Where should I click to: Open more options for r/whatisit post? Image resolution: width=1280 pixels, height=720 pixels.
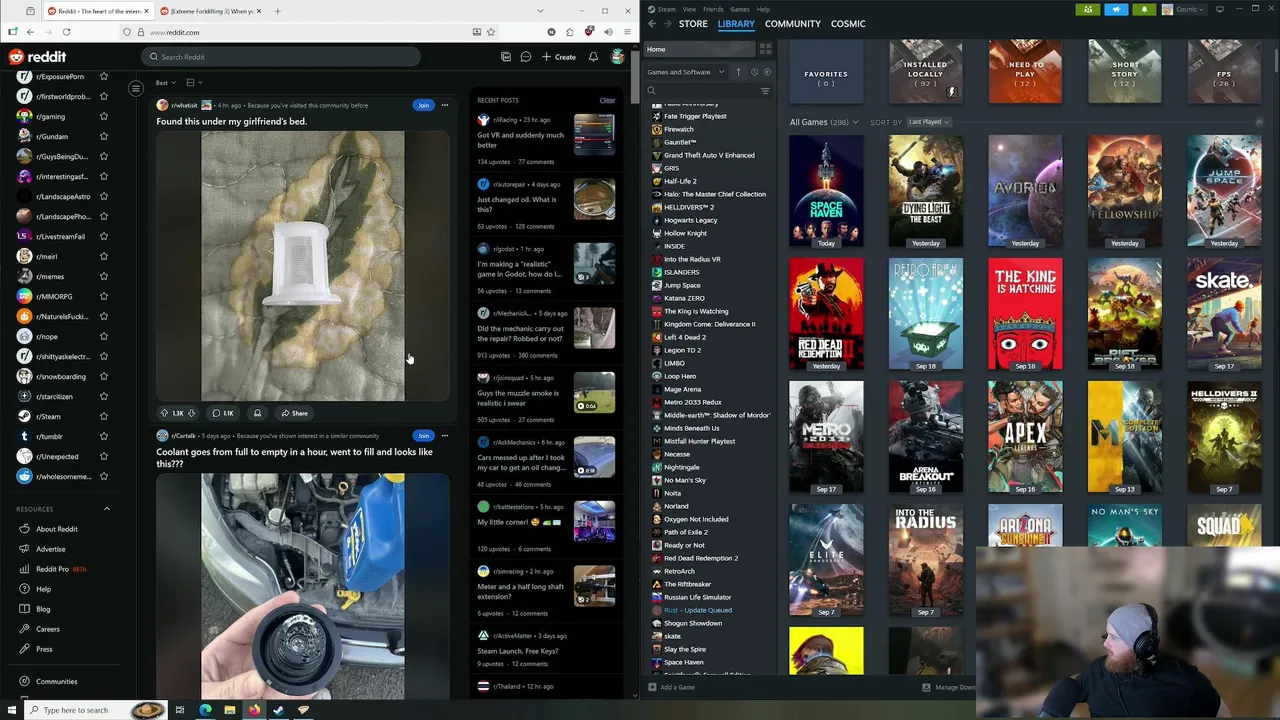(445, 105)
